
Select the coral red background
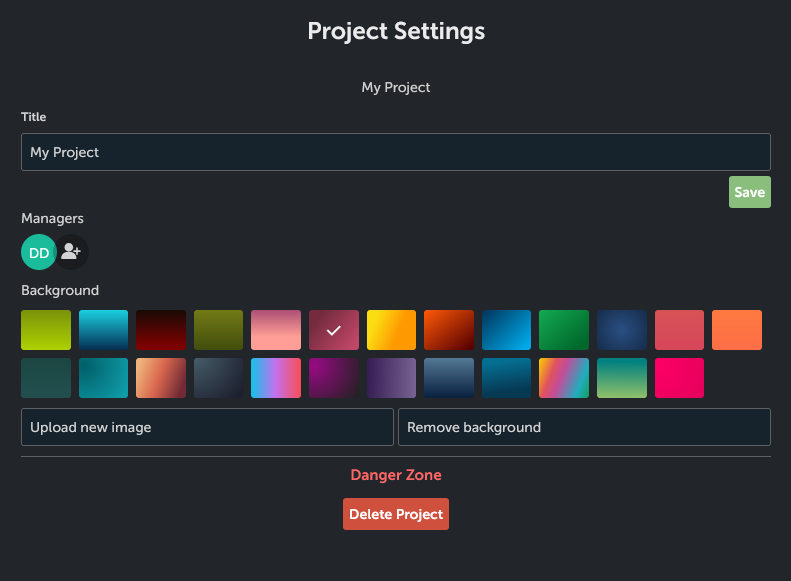tap(680, 330)
